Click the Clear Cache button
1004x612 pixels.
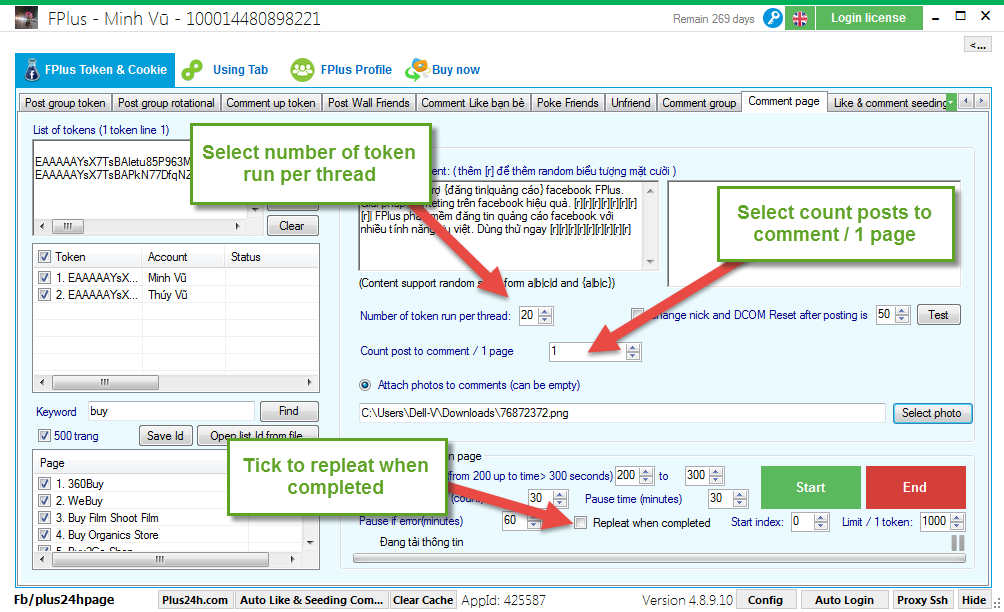pyautogui.click(x=423, y=600)
